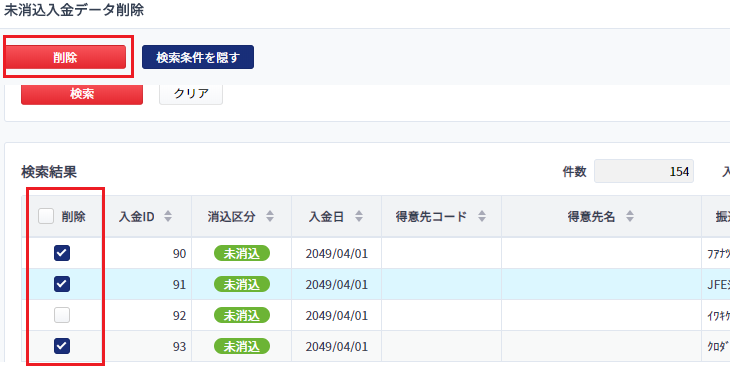
Task: Click 入金日 2049/04/01 in row 92
Action: click(x=336, y=316)
